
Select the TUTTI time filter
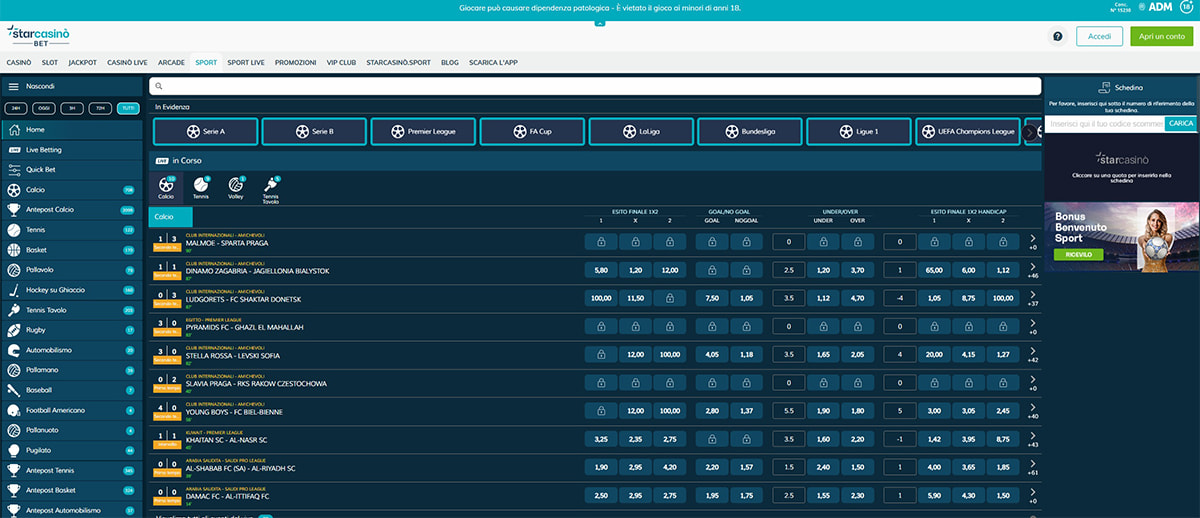pyautogui.click(x=128, y=108)
